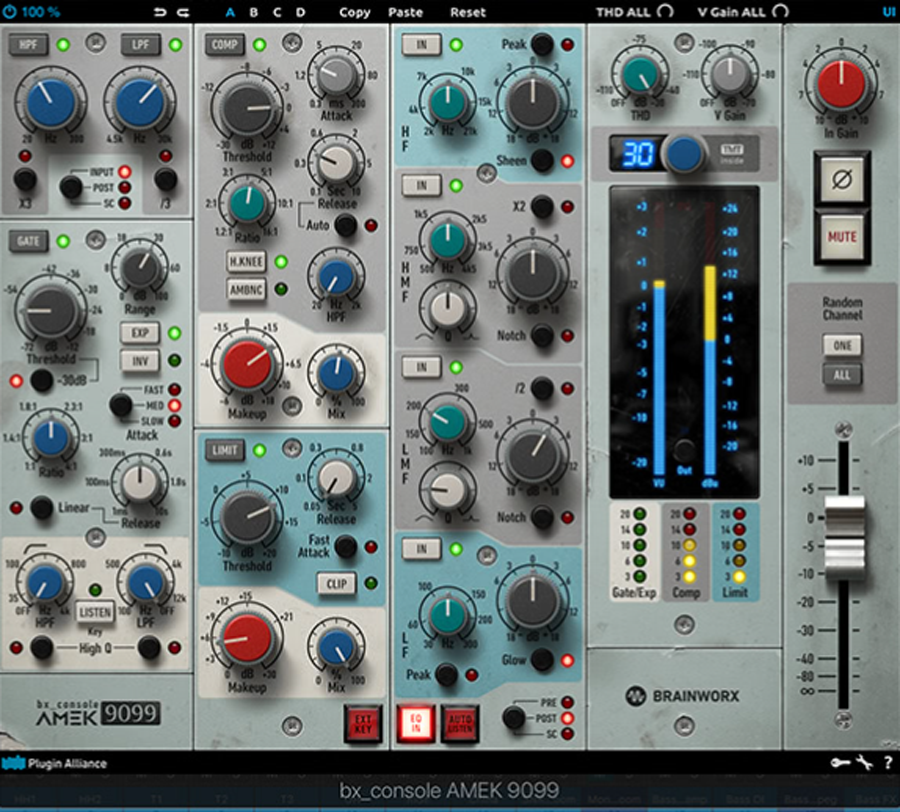The width and height of the screenshot is (900, 812).
Task: Click the limiter Threshold knob
Action: coord(247,516)
